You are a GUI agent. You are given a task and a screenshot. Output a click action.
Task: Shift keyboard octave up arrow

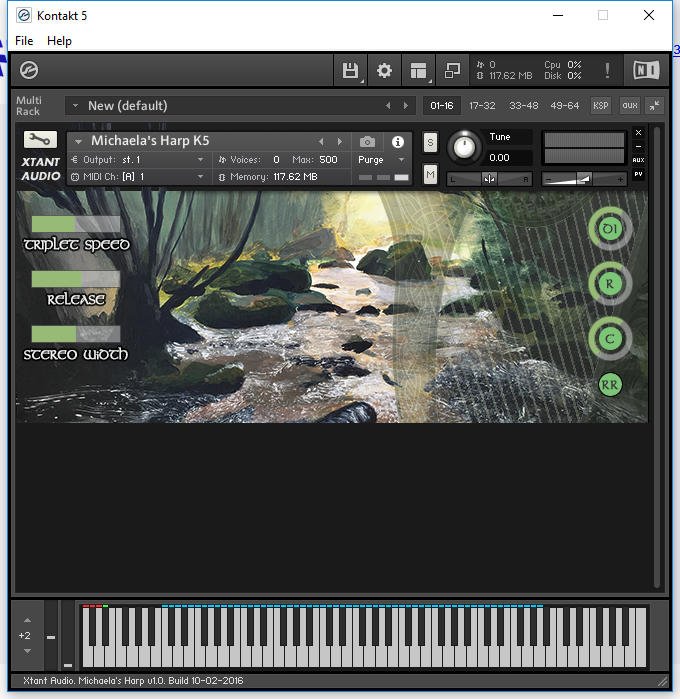(27, 620)
